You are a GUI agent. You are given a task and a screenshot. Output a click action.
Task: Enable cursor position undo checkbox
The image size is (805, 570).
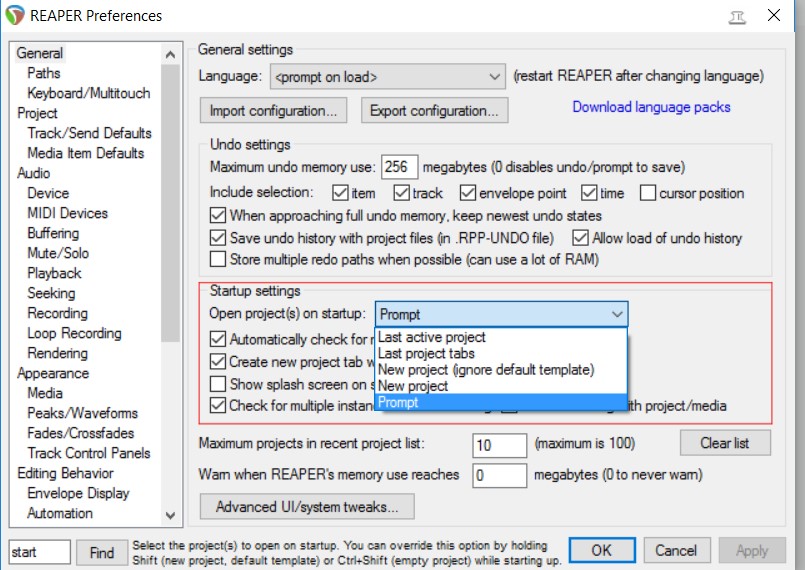[x=648, y=193]
